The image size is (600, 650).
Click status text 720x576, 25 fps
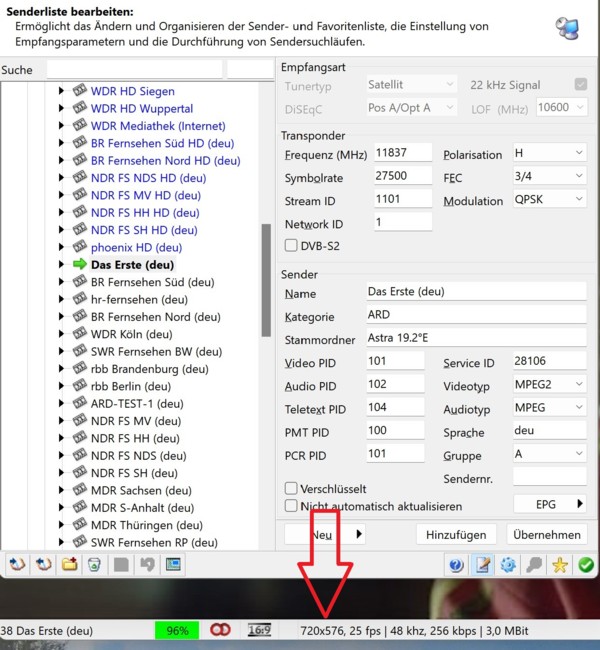(340, 631)
